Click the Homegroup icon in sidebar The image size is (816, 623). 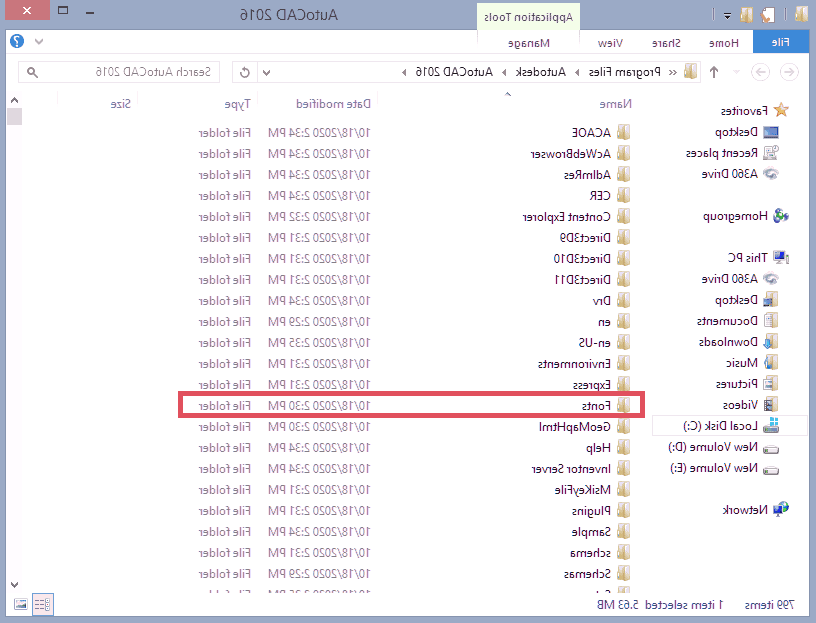tap(781, 215)
